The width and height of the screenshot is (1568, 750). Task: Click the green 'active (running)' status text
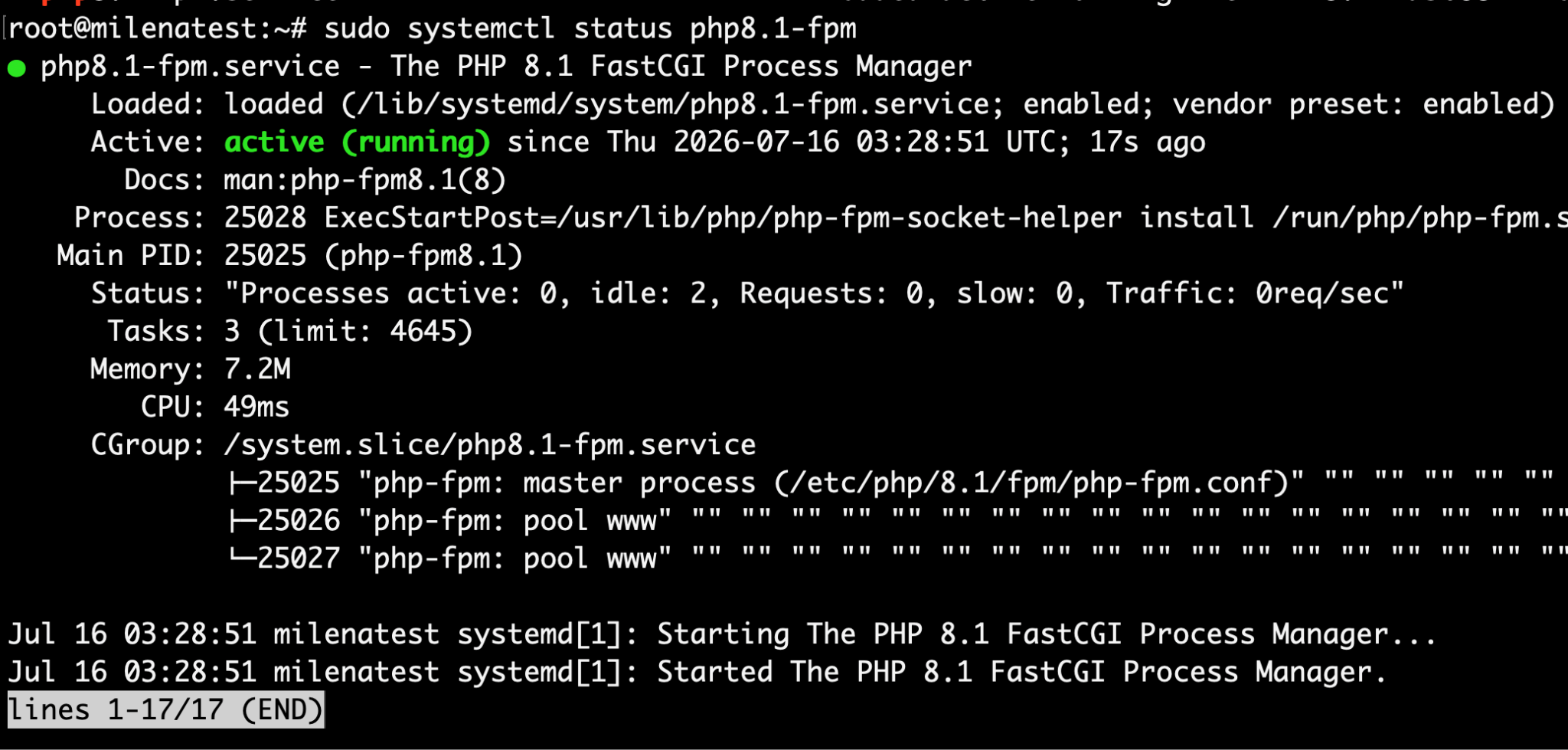(x=357, y=142)
